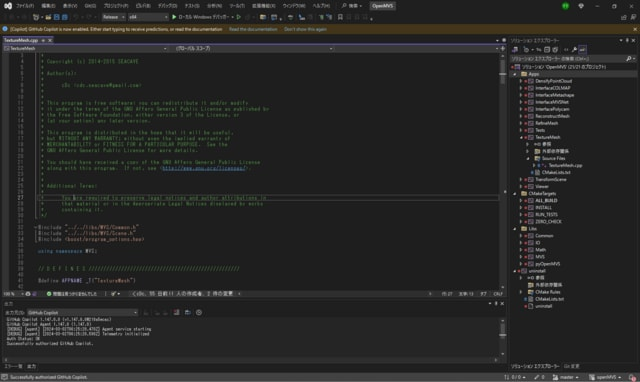The width and height of the screenshot is (640, 382).
Task: Select the Viewer project in tree
Action: 542,187
